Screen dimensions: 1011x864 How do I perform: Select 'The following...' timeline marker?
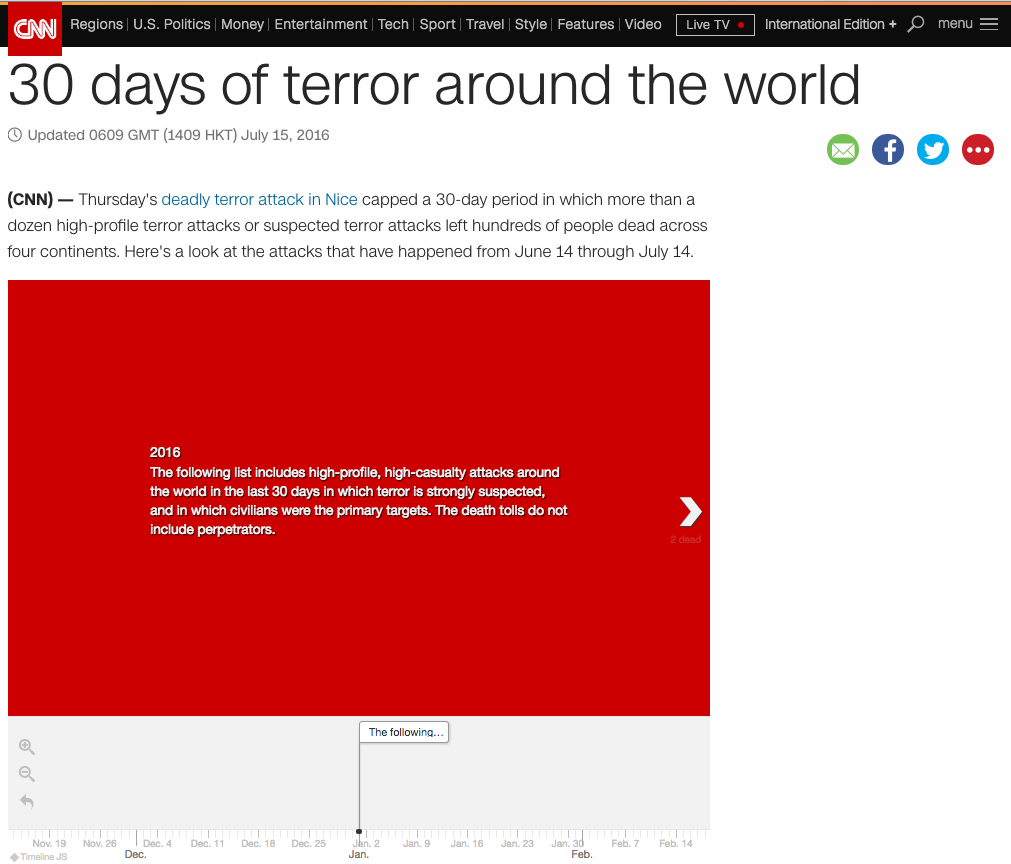click(x=405, y=732)
